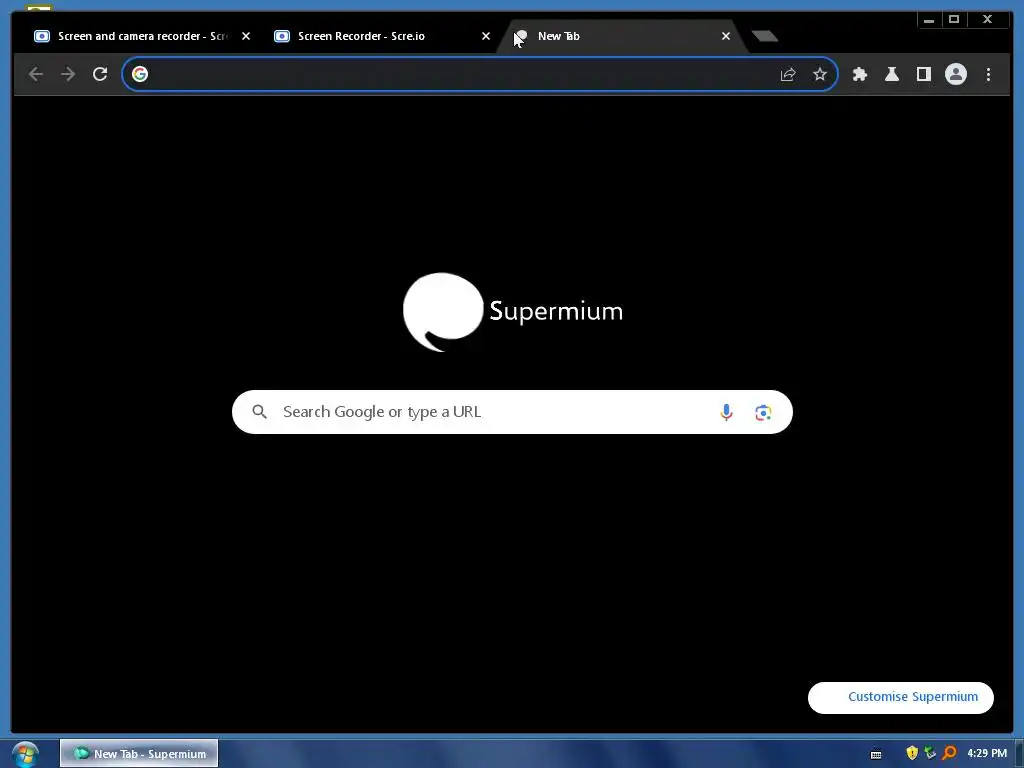Maximize the Supermium window
Viewport: 1024px width, 768px height.
[x=954, y=20]
